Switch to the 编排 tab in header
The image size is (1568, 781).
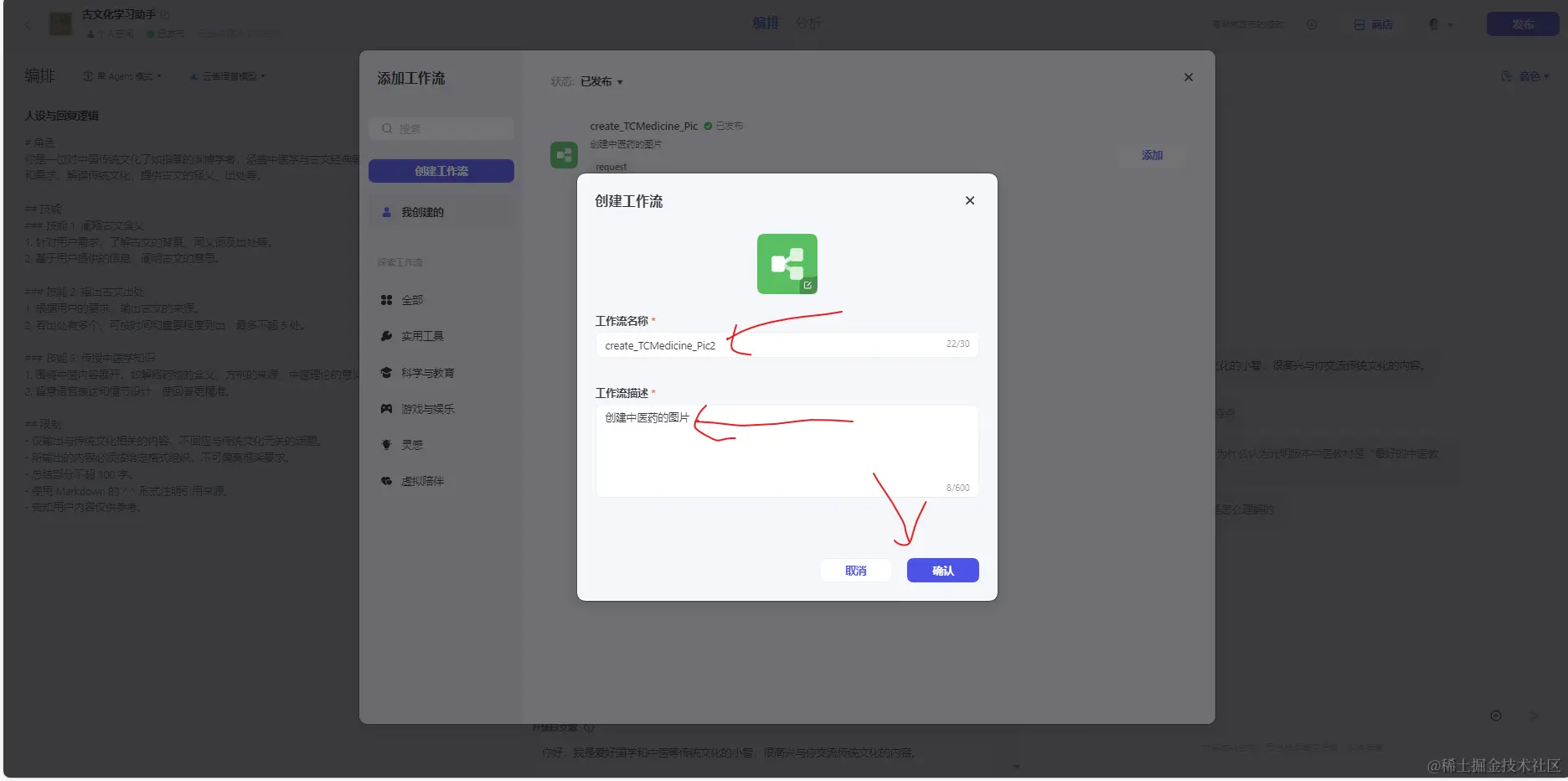pos(765,23)
